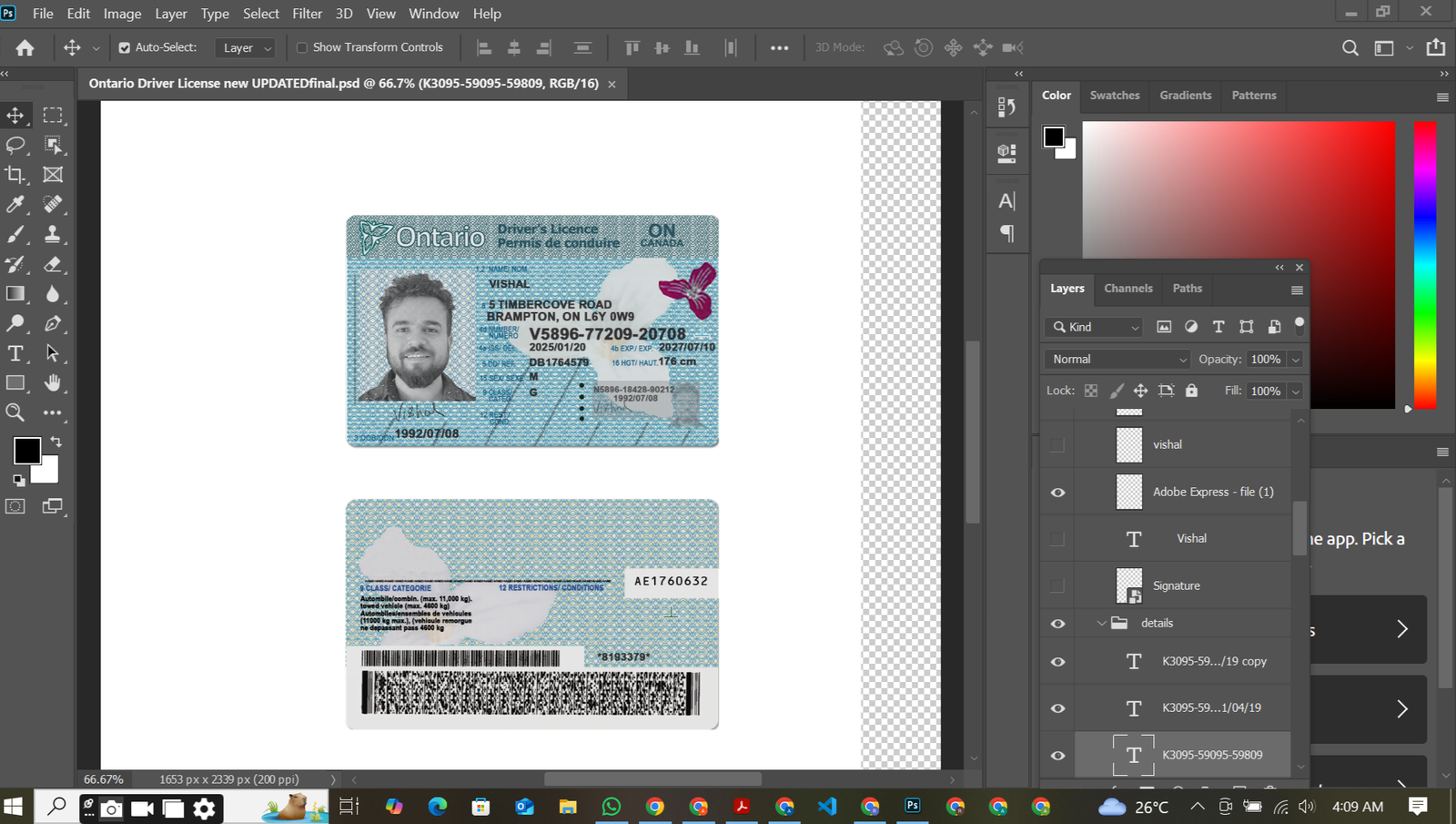Click the Share icon at top right
This screenshot has width=1456, height=824.
pyautogui.click(x=1436, y=47)
